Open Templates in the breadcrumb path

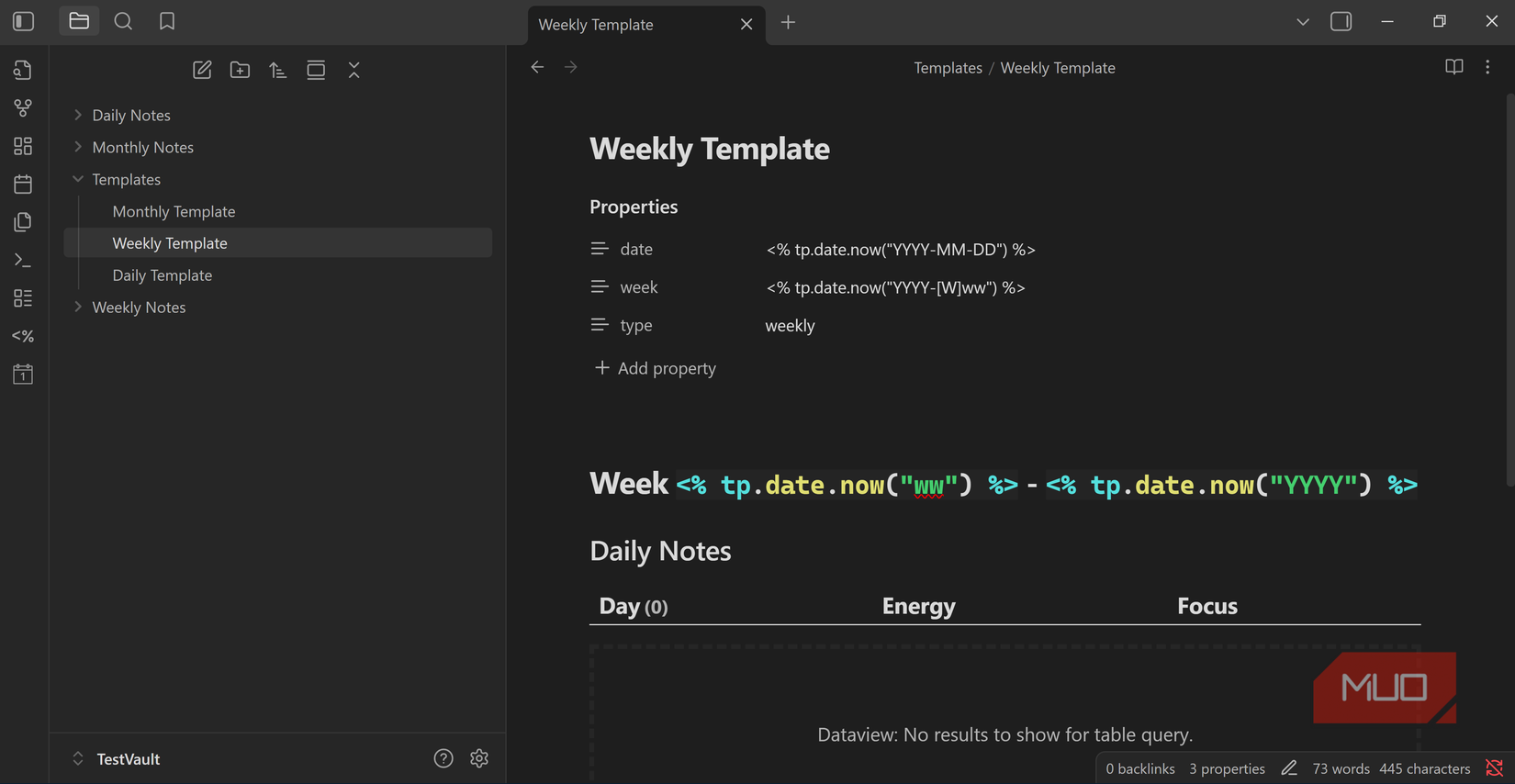click(948, 68)
